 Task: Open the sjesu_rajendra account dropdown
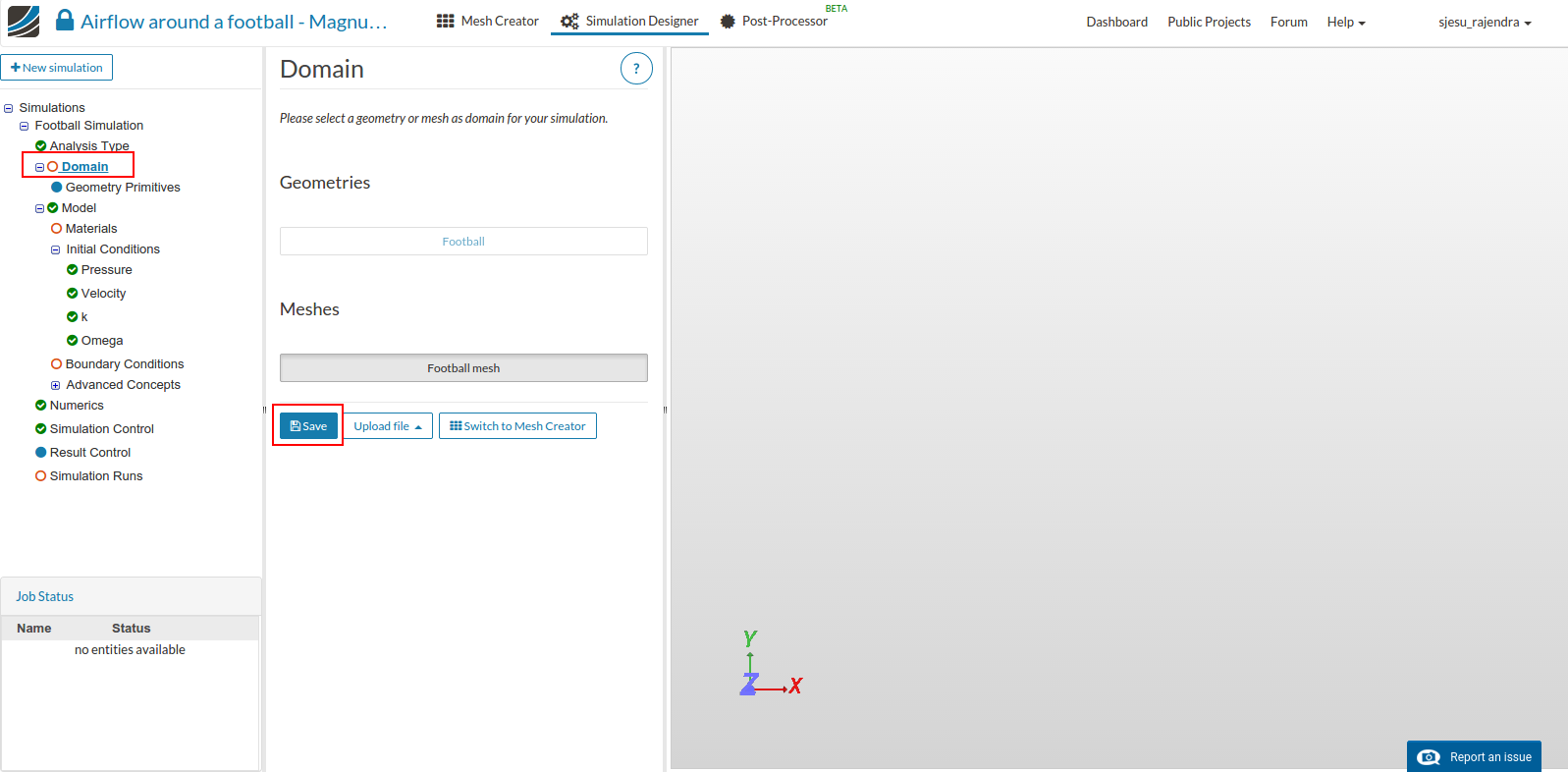coord(1485,23)
